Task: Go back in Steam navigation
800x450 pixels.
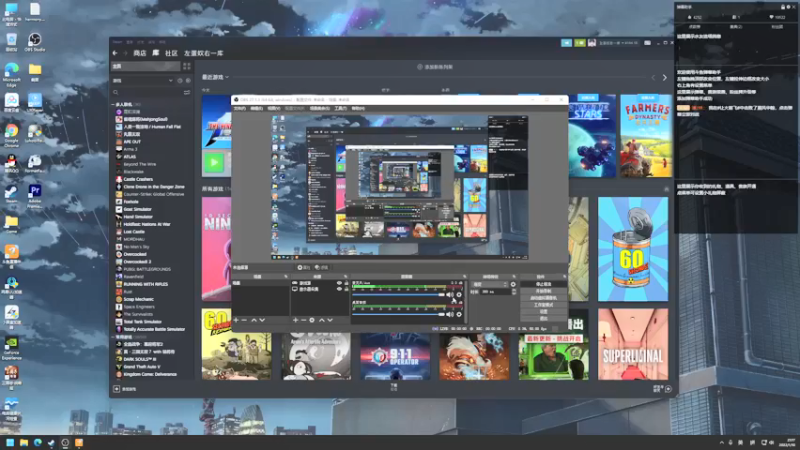Action: [x=115, y=53]
